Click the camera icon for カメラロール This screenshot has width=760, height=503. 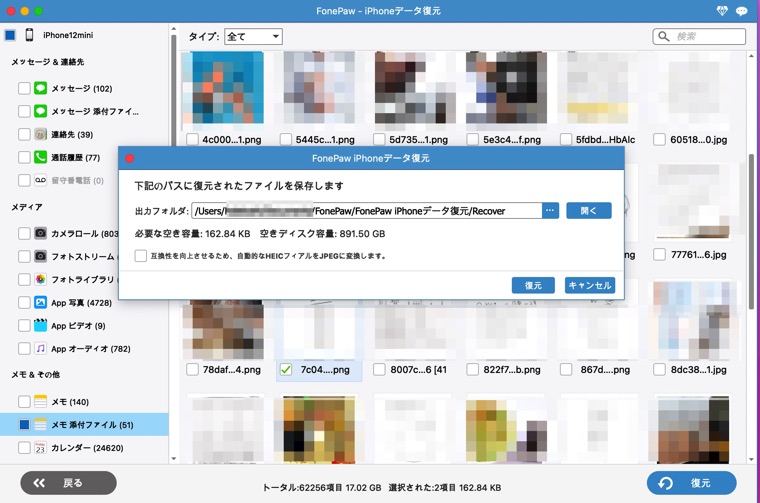[x=40, y=234]
